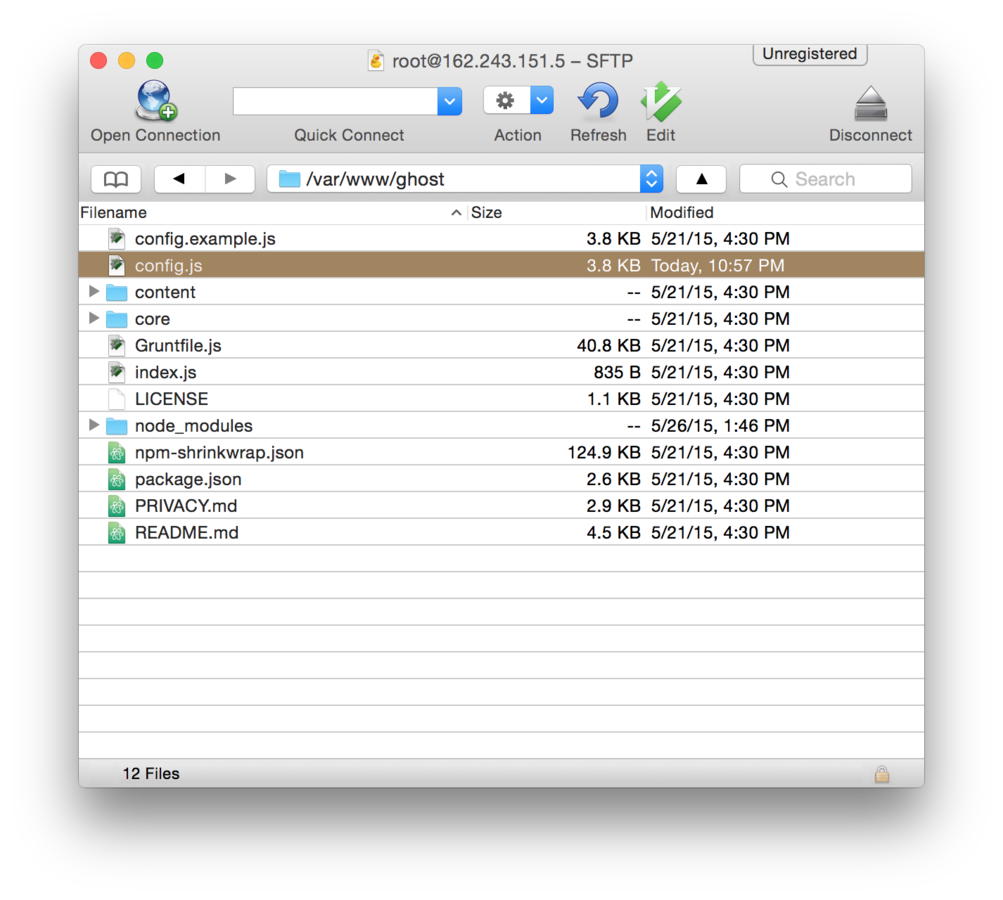Image resolution: width=1003 pixels, height=900 pixels.
Task: Select the npm-shrinkwrap.json file name
Action: (x=219, y=452)
